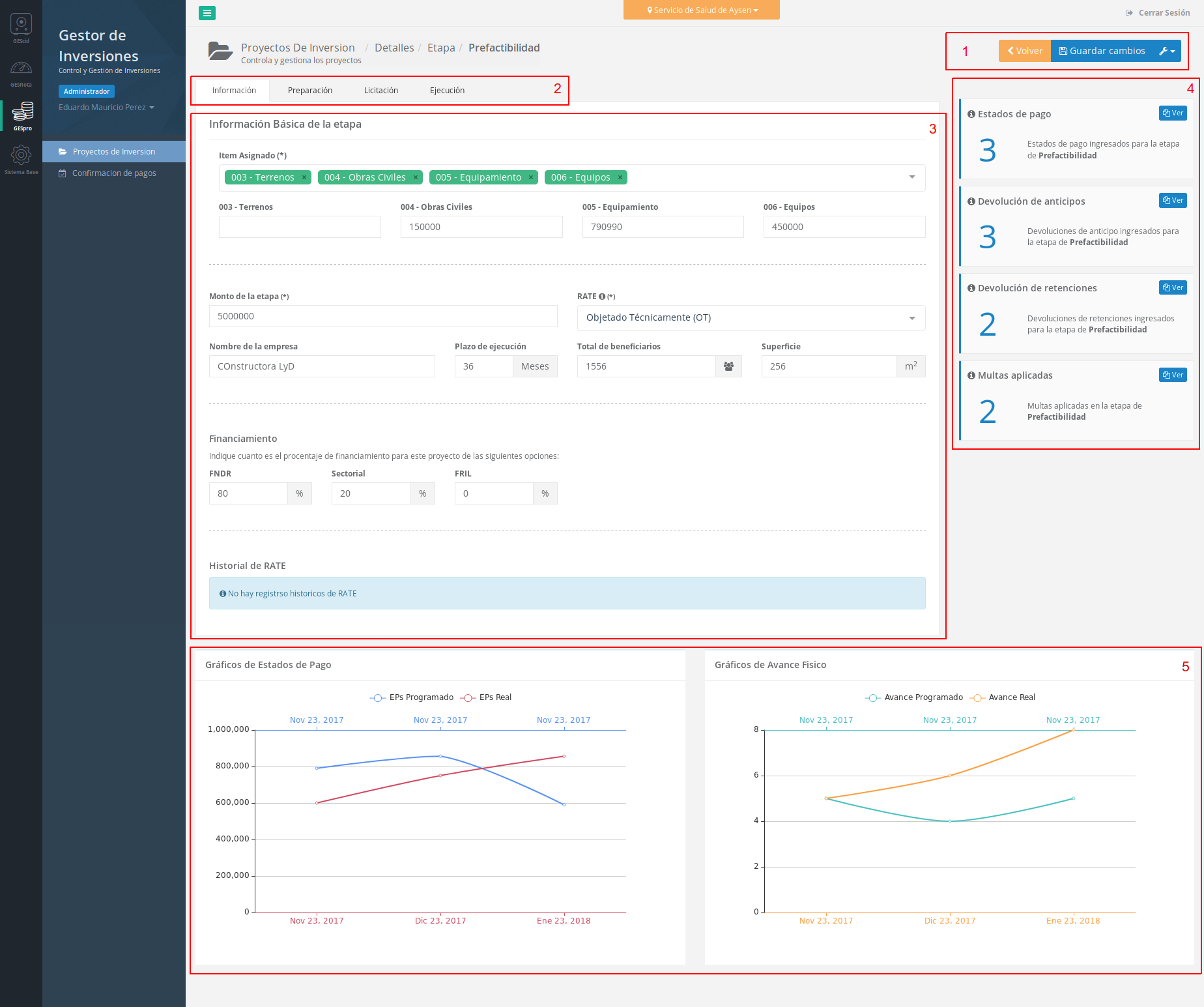Viewport: 1204px width, 1007px height.
Task: Click the RATE info icon
Action: 602,297
